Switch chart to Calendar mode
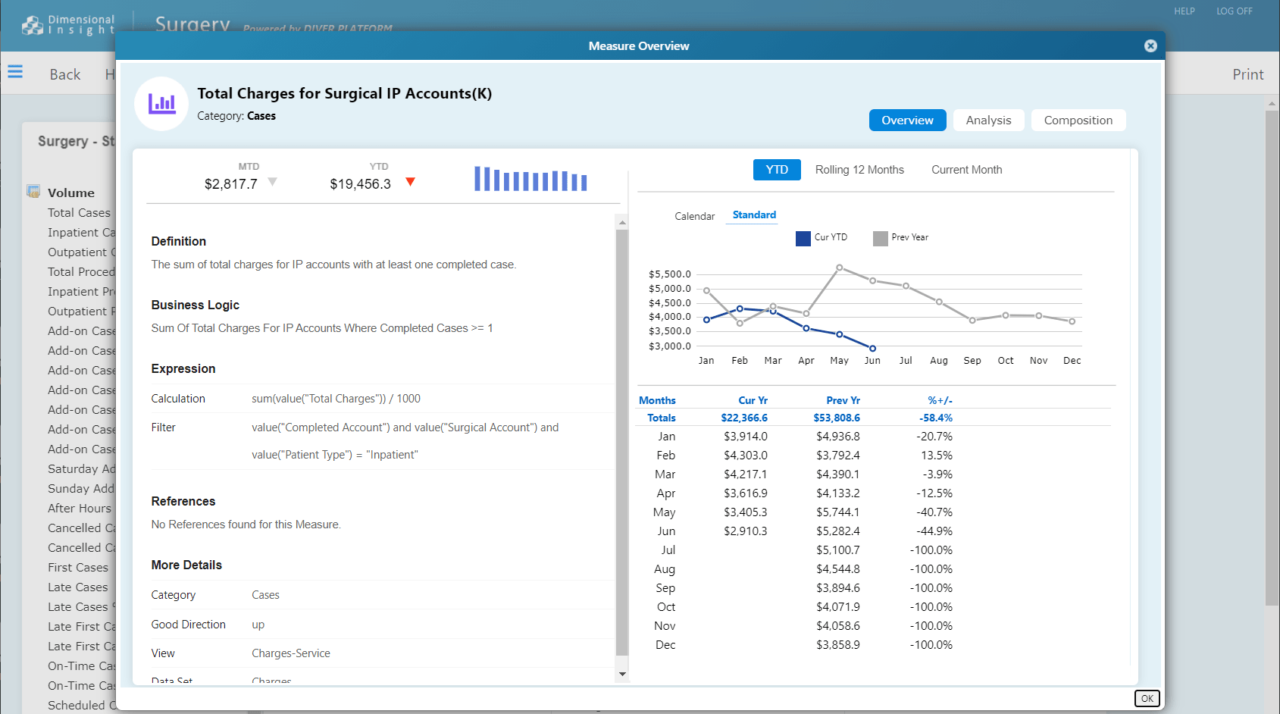 coord(694,216)
